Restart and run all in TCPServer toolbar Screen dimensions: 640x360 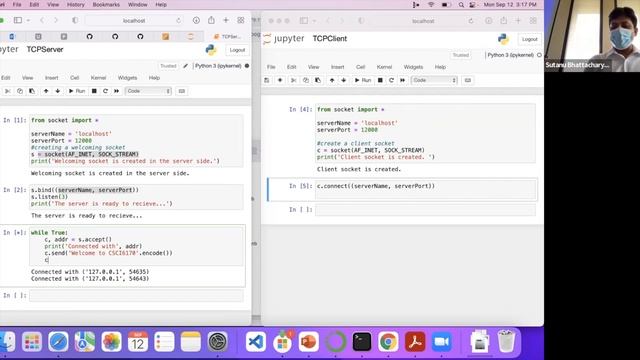[x=117, y=91]
